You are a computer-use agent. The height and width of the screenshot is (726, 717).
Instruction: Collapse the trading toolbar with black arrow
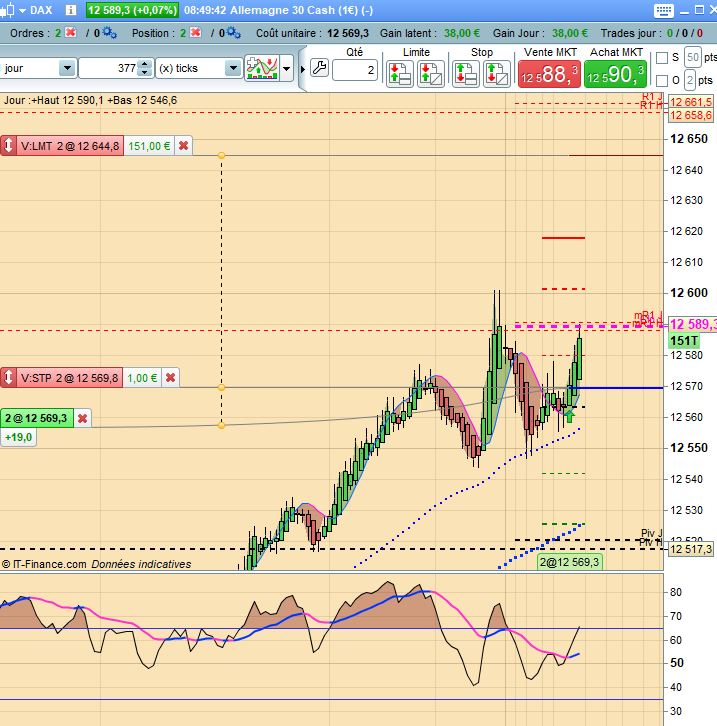pyautogui.click(x=303, y=69)
